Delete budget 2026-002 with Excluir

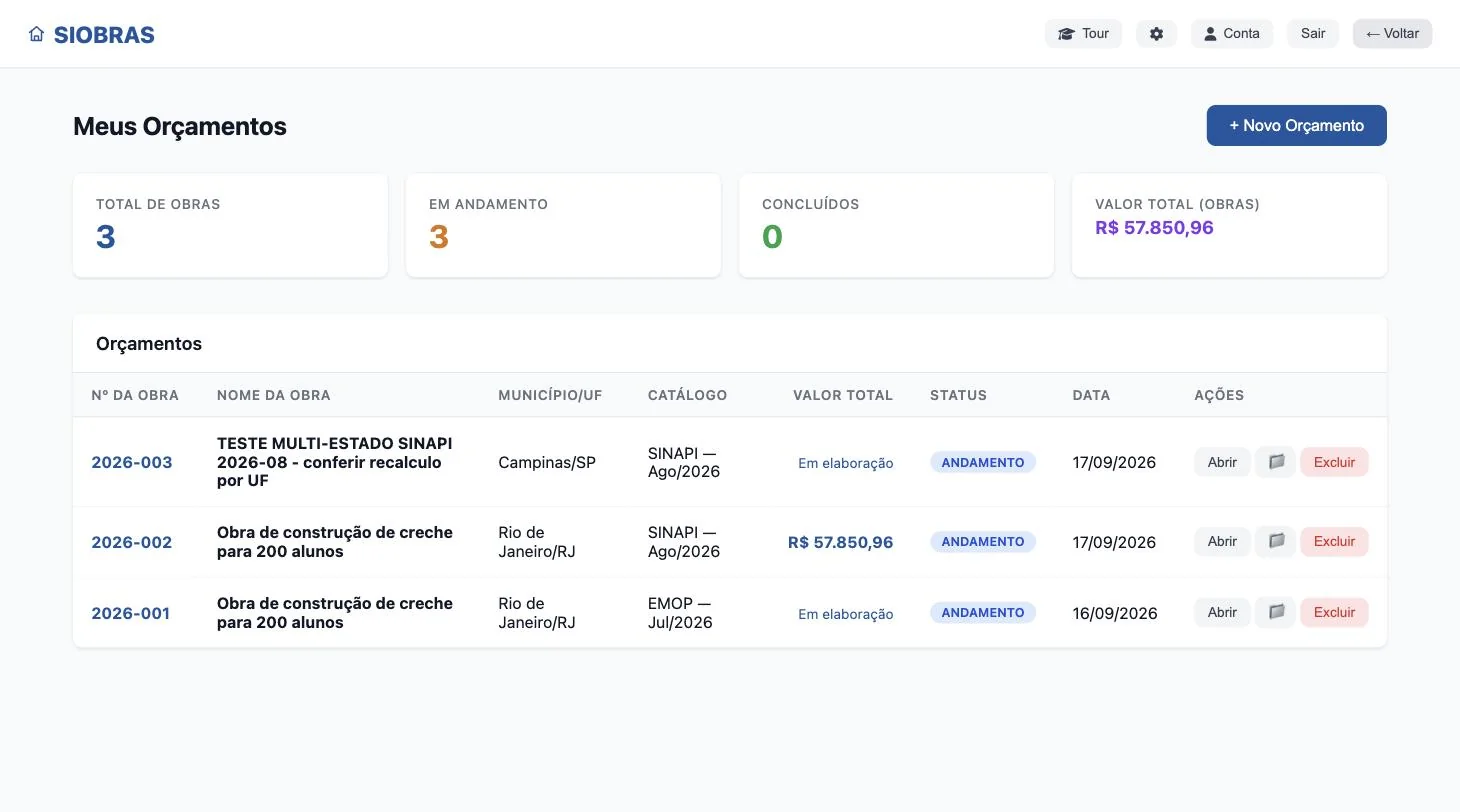point(1334,541)
